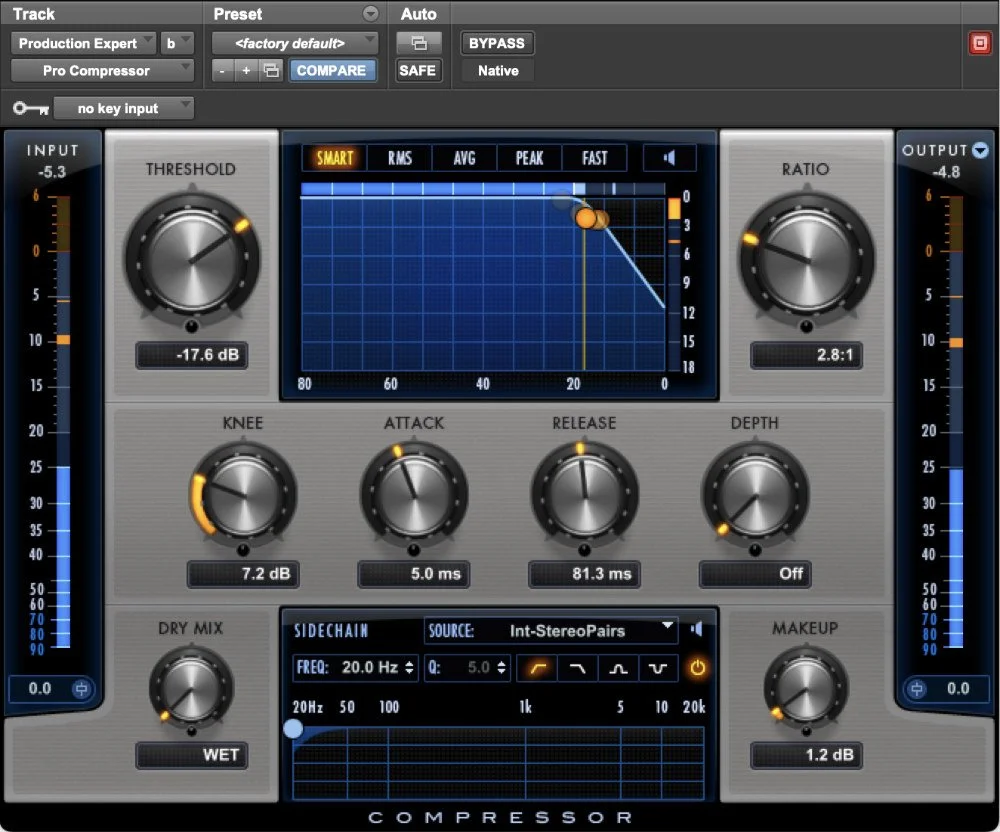Select the notch sidechain filter shape
This screenshot has height=832, width=1000.
coord(658,668)
